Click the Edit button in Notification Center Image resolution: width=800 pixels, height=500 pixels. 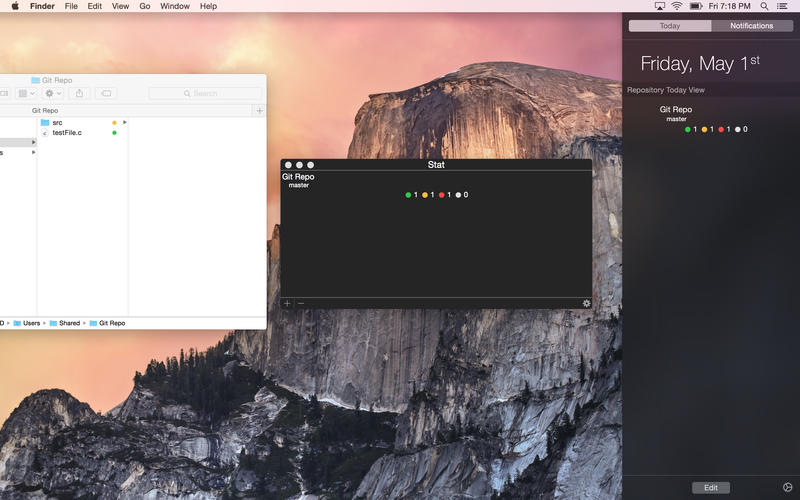tap(710, 487)
